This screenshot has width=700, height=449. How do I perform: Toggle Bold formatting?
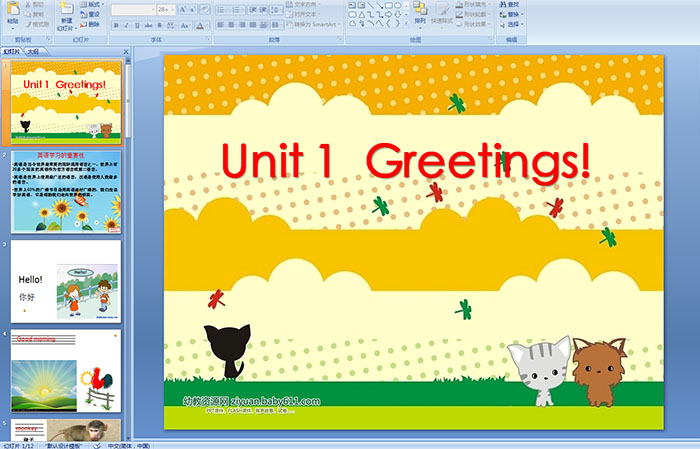[x=116, y=25]
